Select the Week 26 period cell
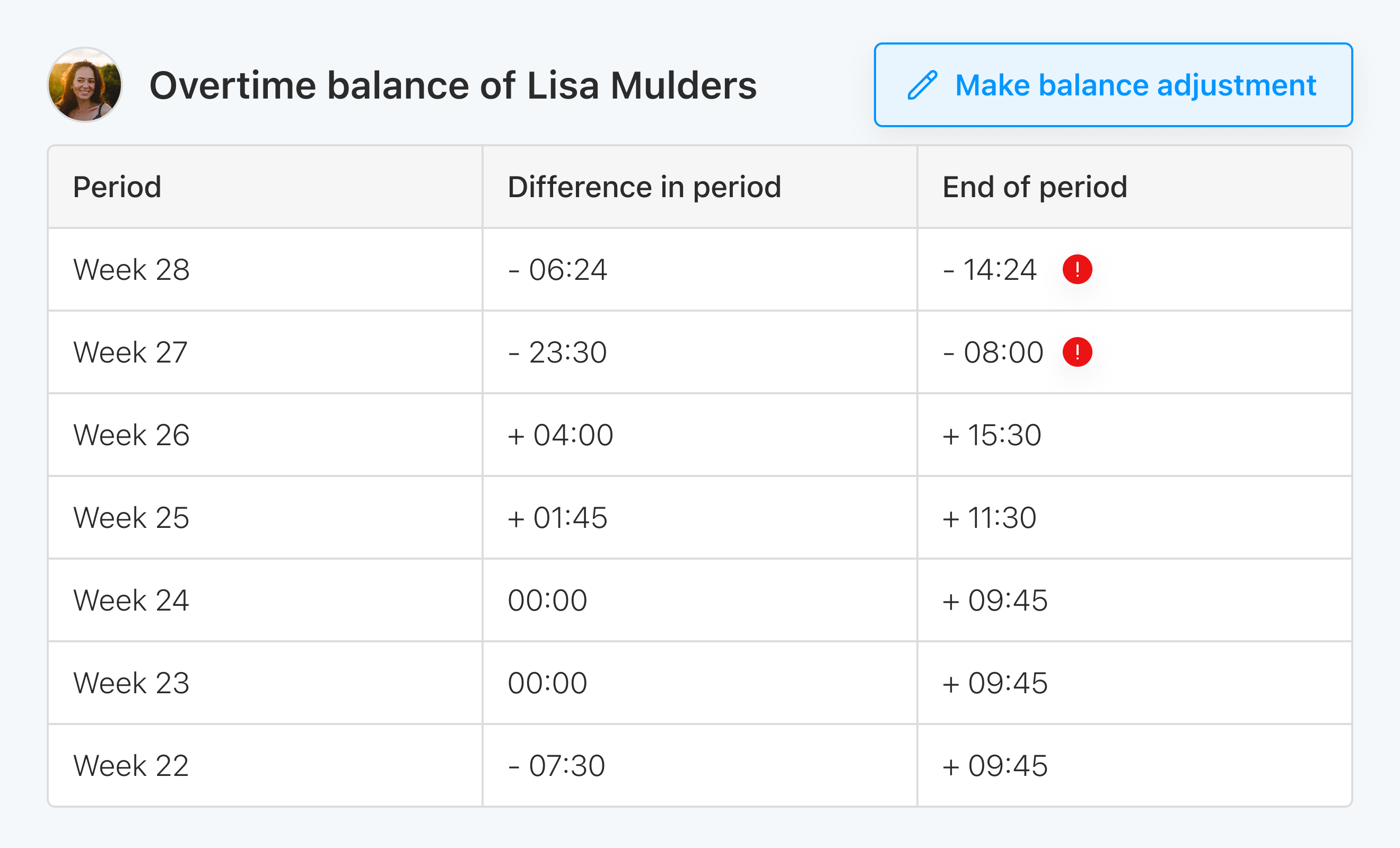Image resolution: width=1400 pixels, height=848 pixels. coord(132,435)
